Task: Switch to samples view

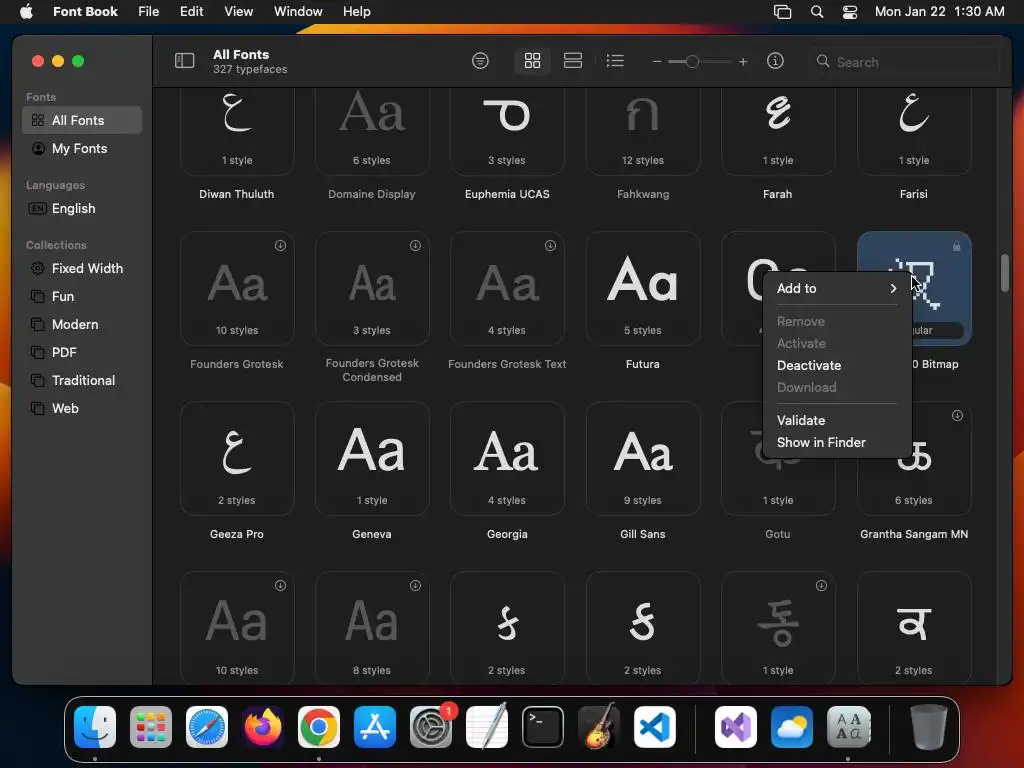Action: click(x=573, y=61)
